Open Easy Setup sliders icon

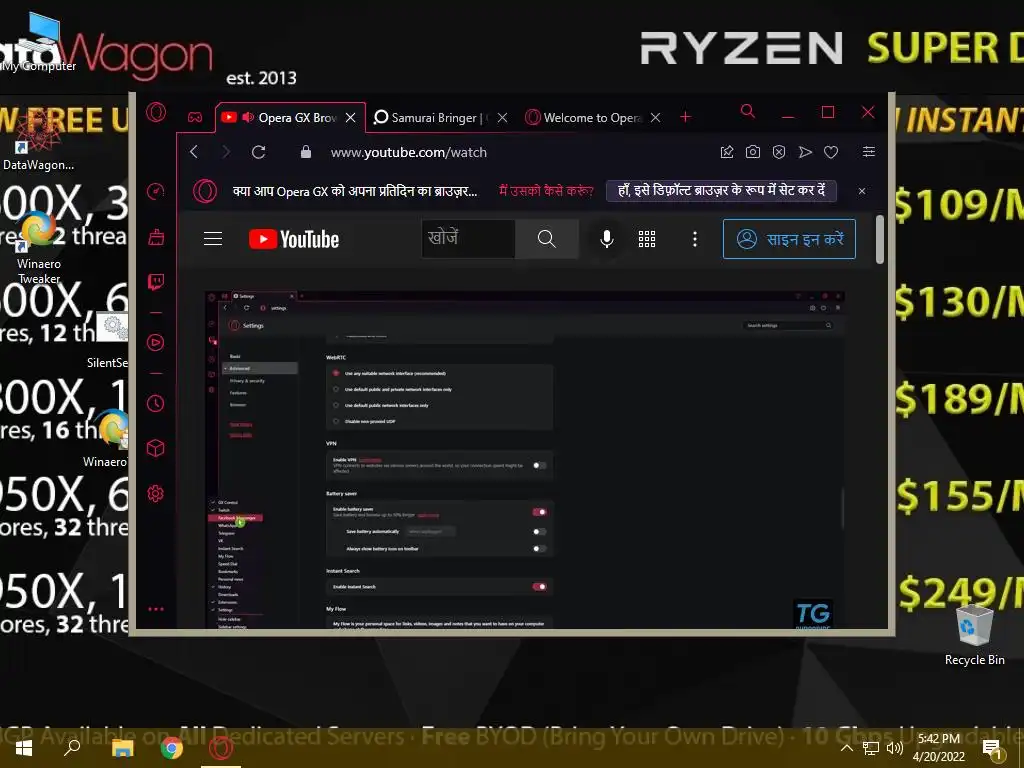(869, 152)
